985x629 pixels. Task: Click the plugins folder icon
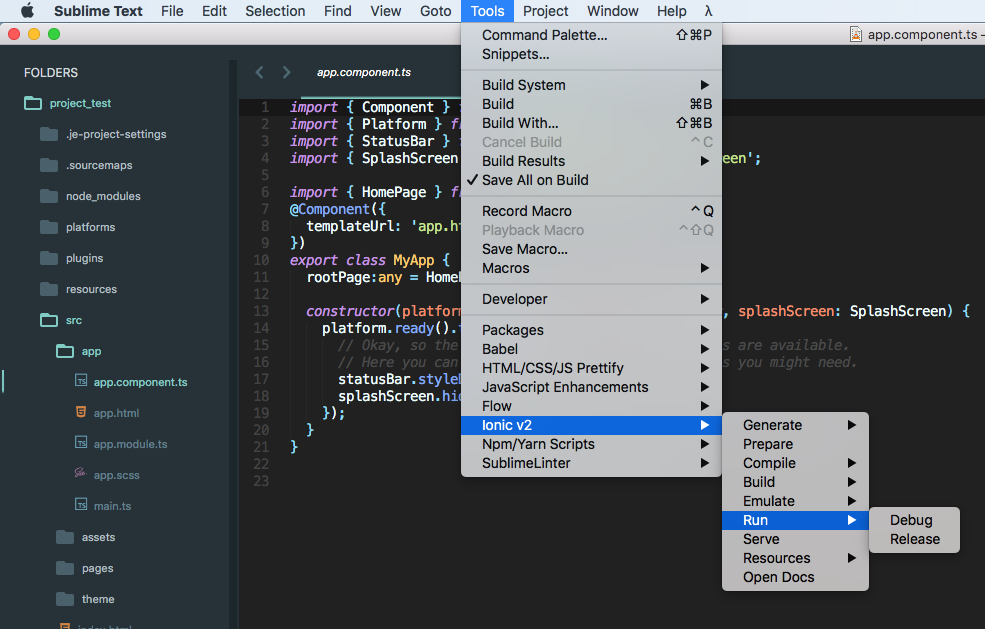(x=48, y=258)
